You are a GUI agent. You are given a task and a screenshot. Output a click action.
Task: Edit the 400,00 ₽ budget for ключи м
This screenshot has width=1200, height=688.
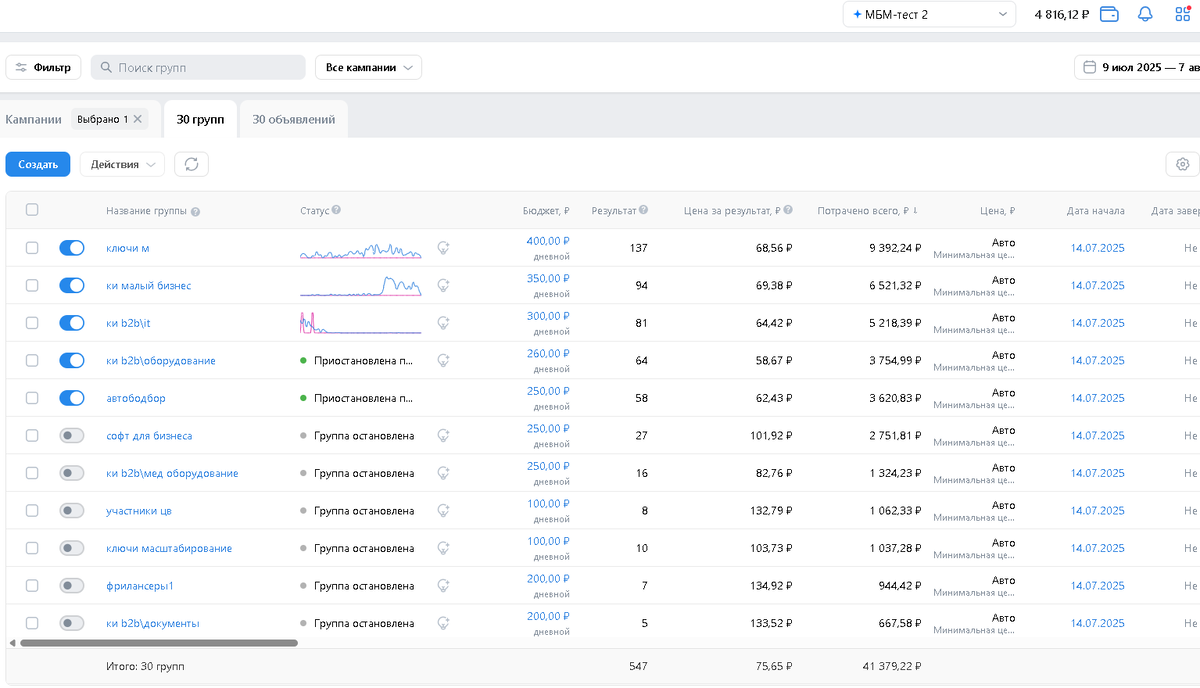tap(548, 241)
